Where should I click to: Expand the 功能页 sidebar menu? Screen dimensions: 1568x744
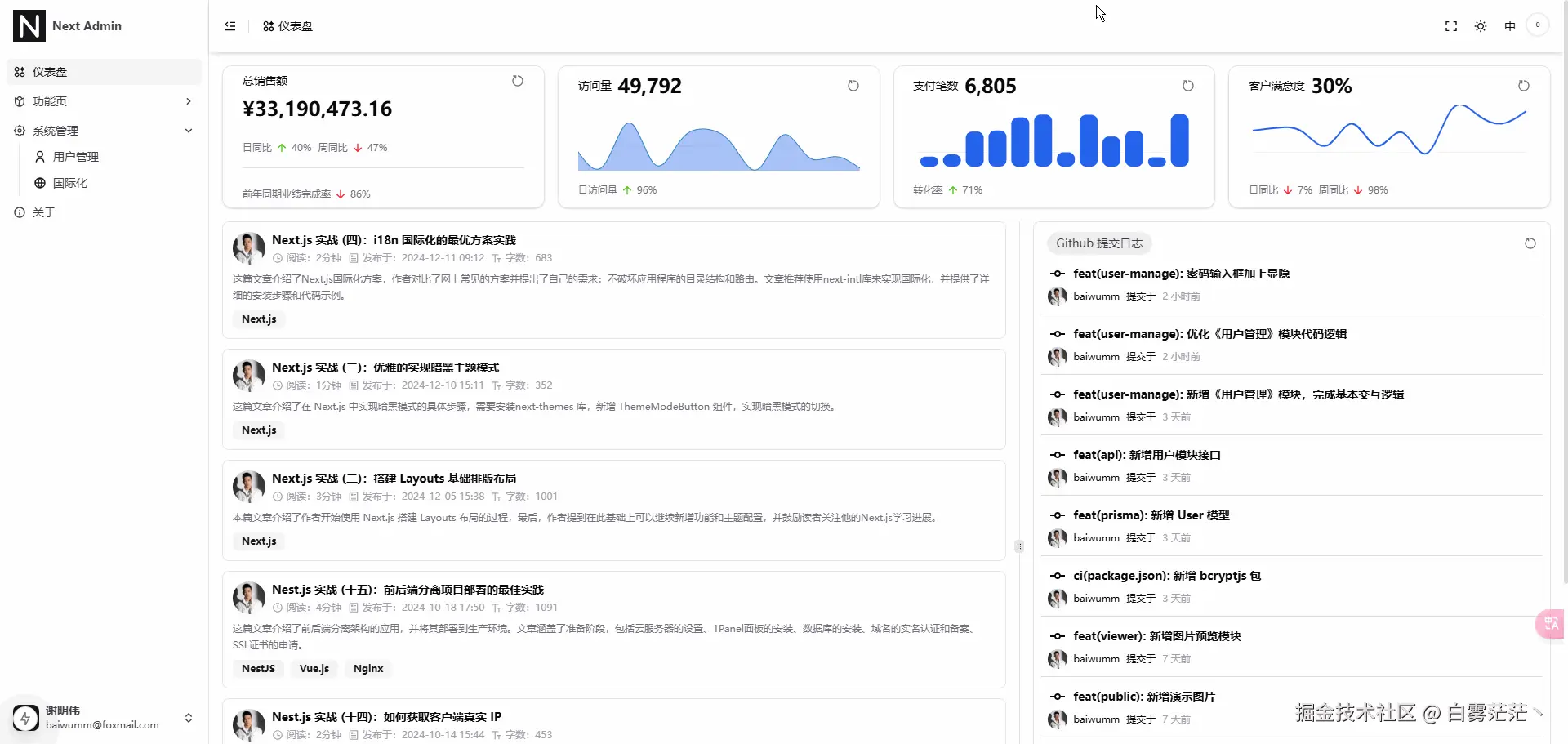pos(104,101)
